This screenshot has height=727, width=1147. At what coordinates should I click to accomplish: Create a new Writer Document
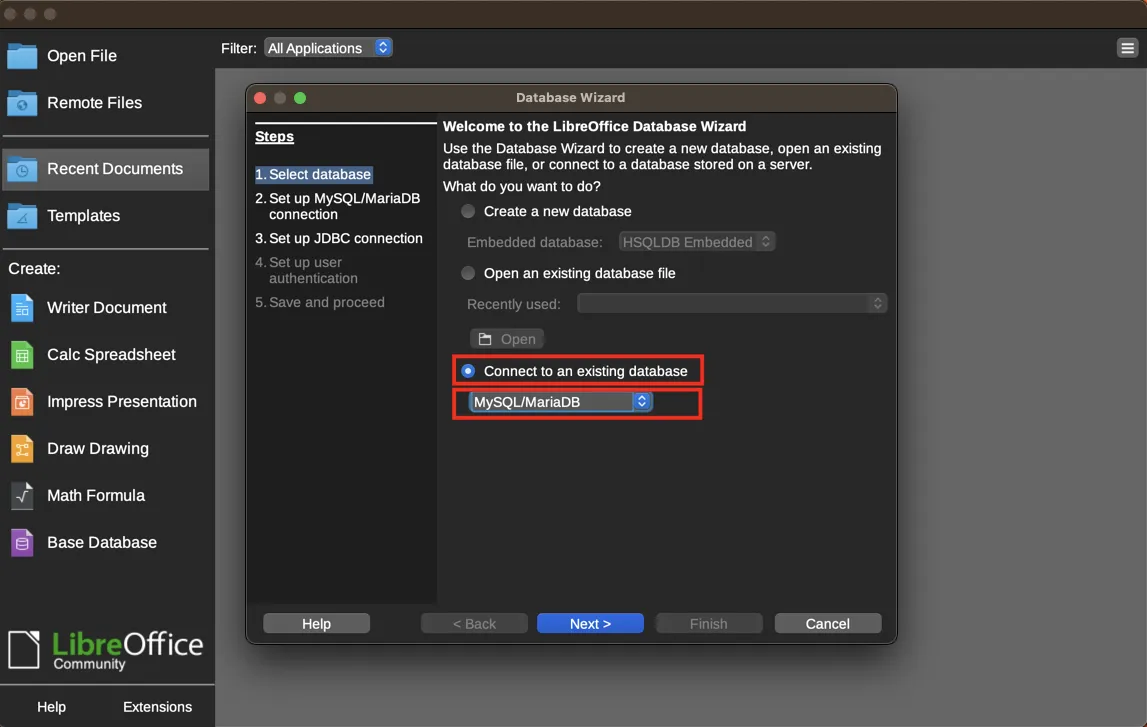(x=105, y=308)
